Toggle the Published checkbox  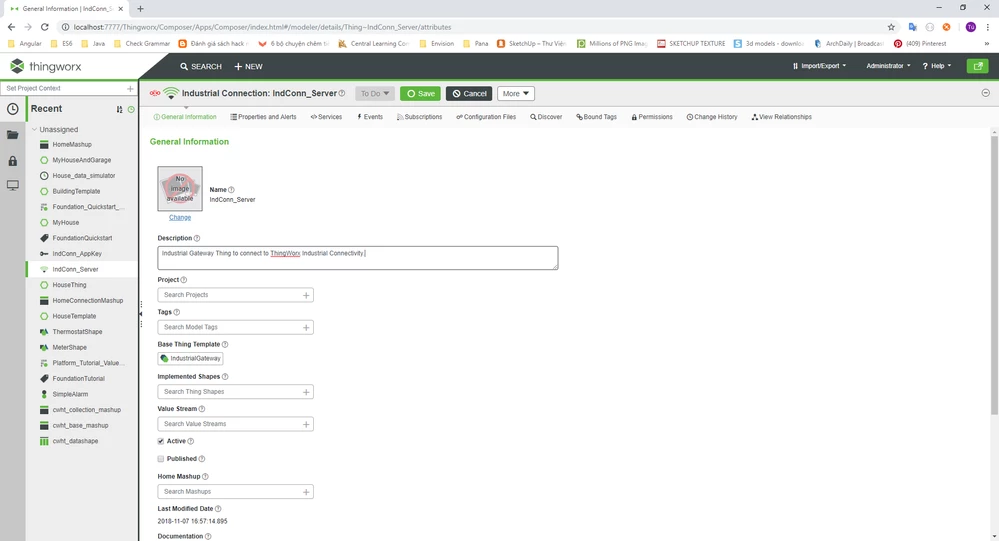click(x=161, y=459)
